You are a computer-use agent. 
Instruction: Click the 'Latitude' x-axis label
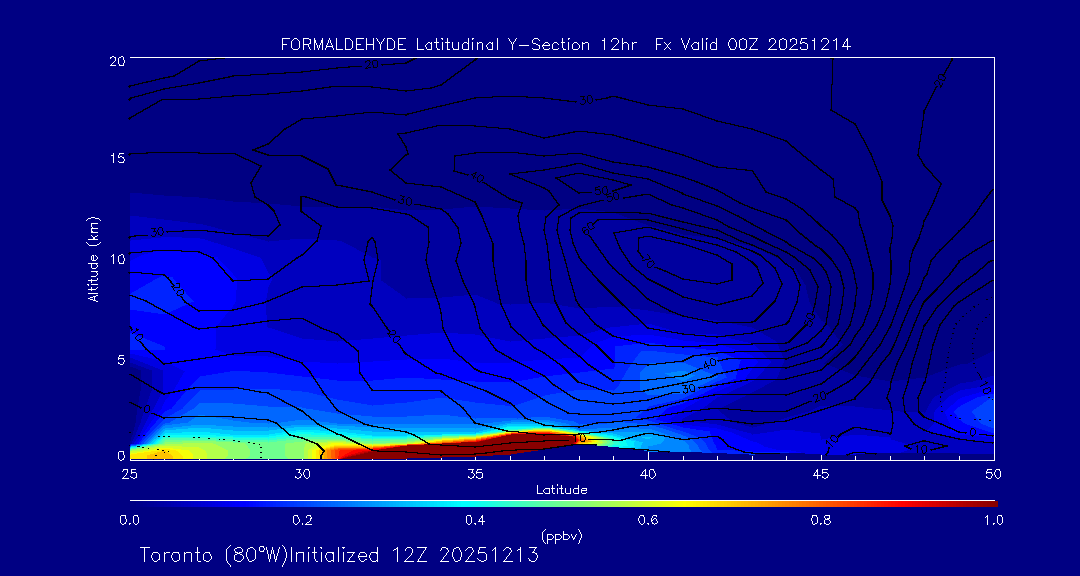(x=561, y=489)
